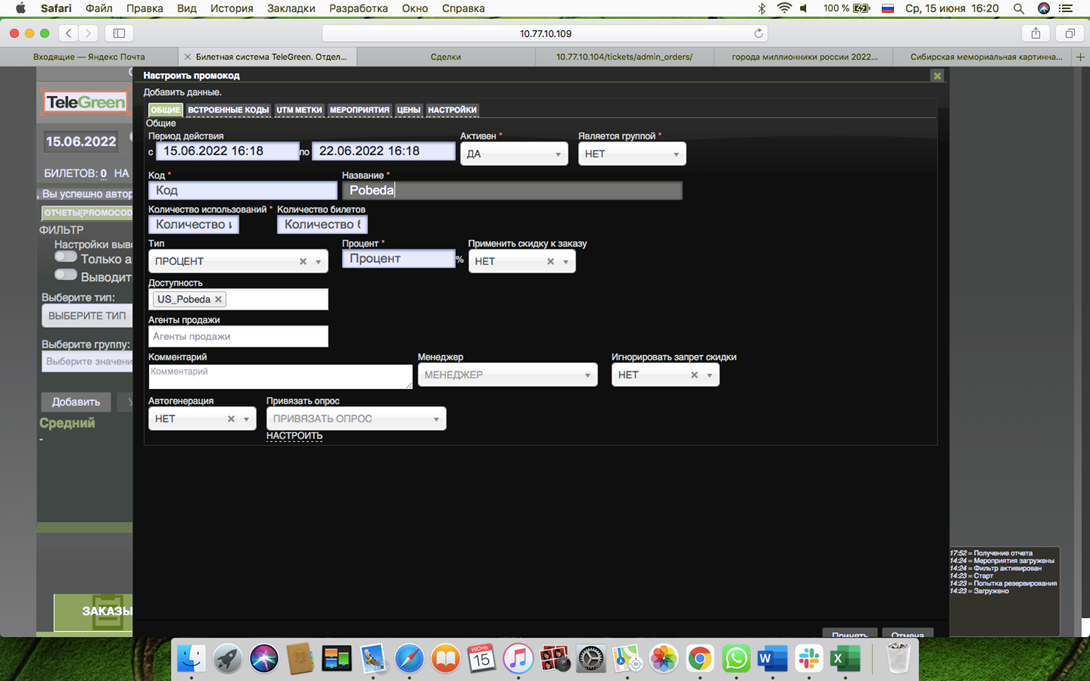Click the Настроить link

(x=294, y=436)
